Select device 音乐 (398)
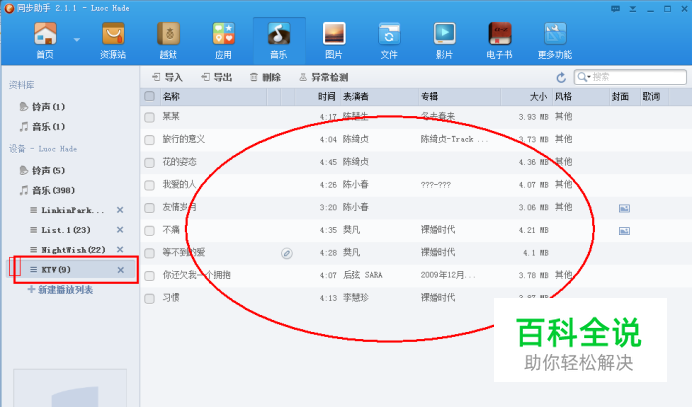692x407 pixels. click(47, 190)
